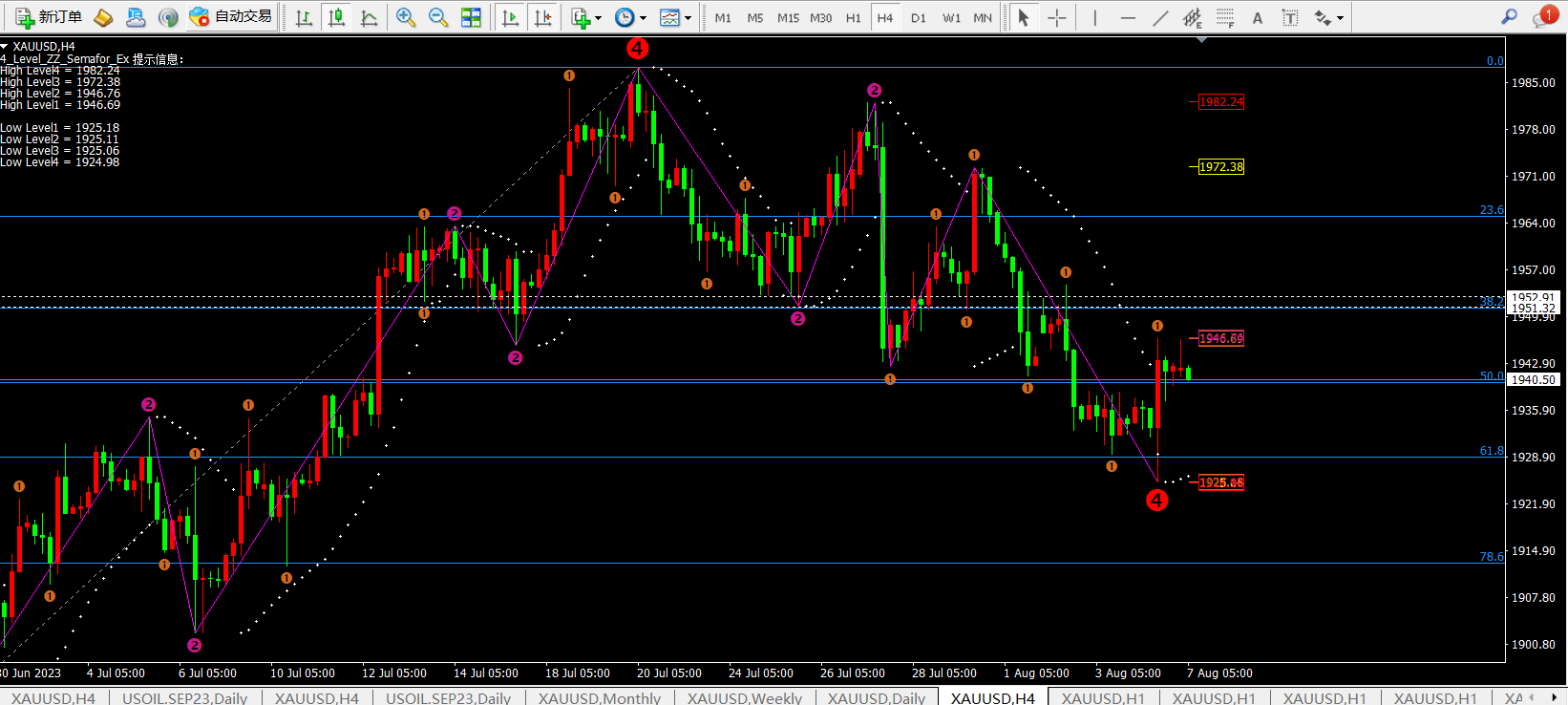Toggle the 自动交易 auto trading button
The image size is (1568, 705).
coord(231,17)
